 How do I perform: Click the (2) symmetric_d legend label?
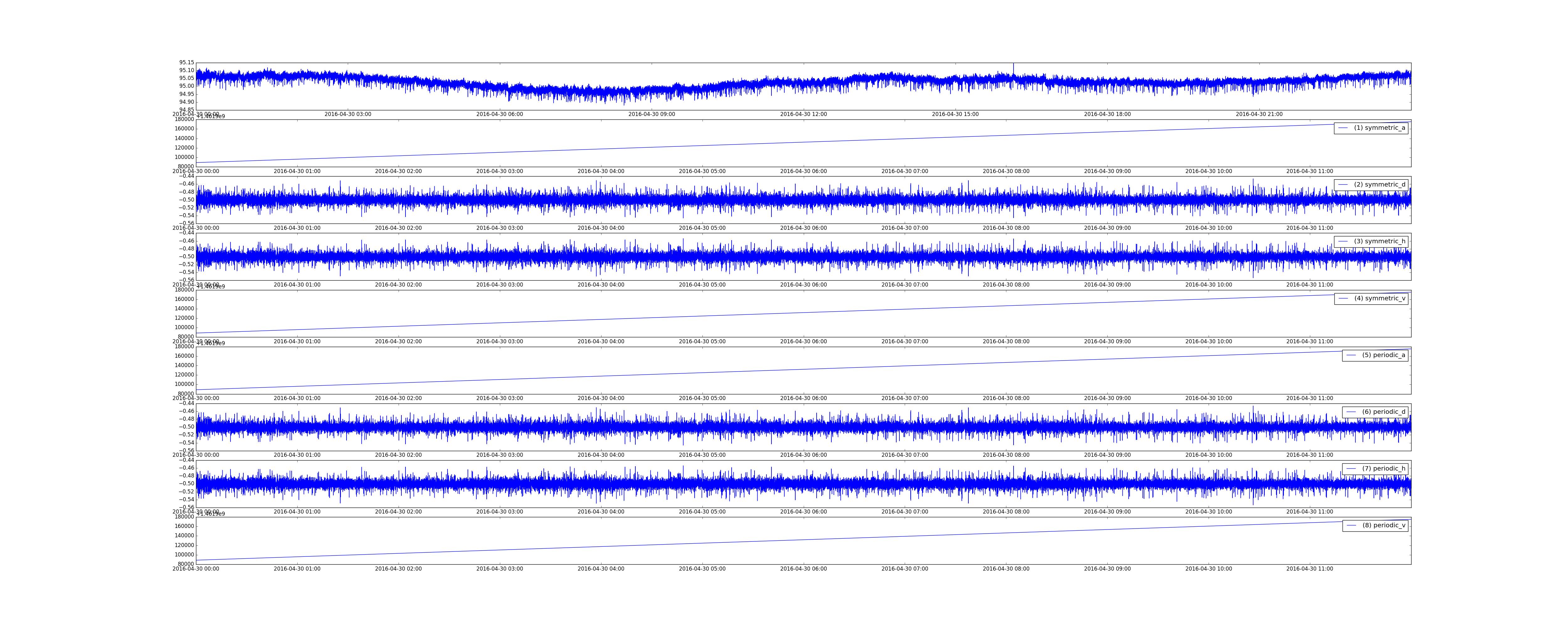point(1379,184)
